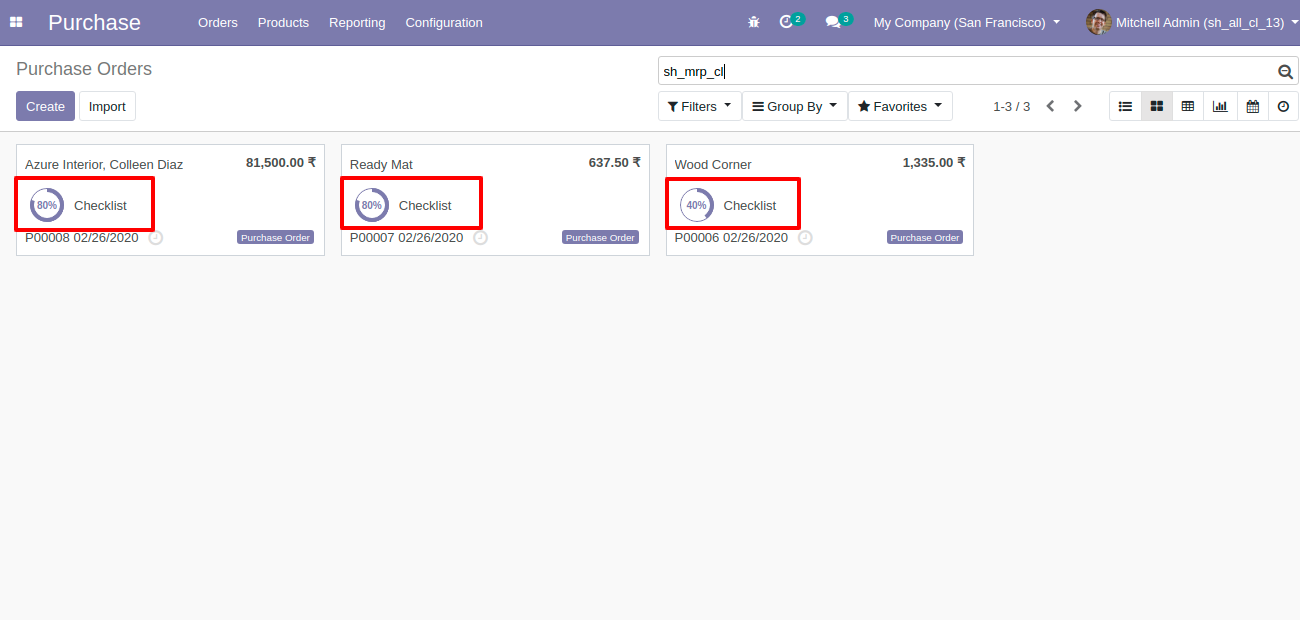This screenshot has height=620, width=1300.
Task: Click Mitchell Admin avatar picture
Action: (1099, 22)
